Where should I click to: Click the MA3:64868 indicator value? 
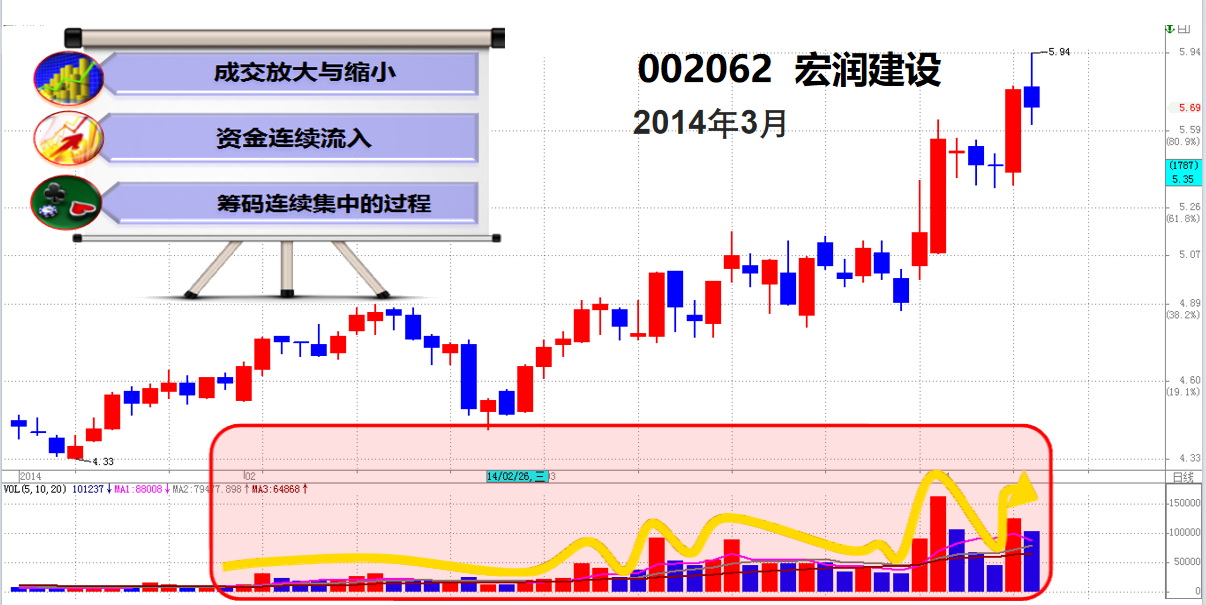click(x=274, y=490)
